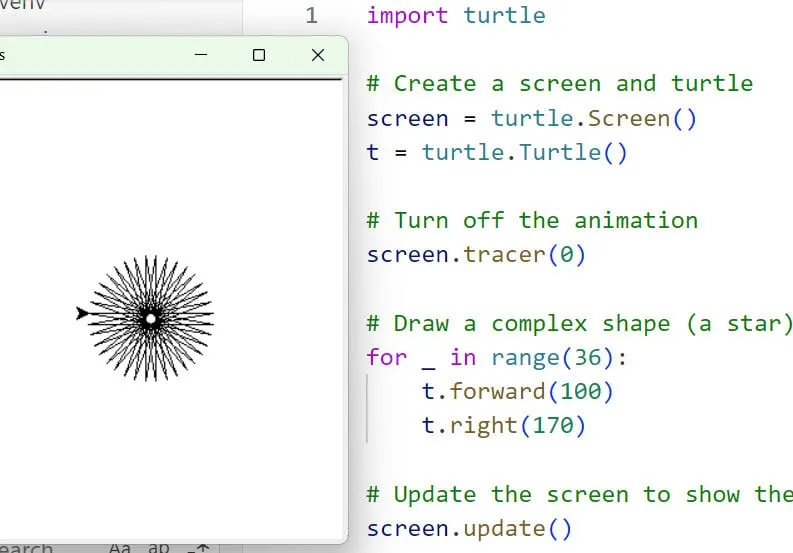Click the turtle.Screen() assignment line
The height and width of the screenshot is (553, 793).
tap(531, 118)
